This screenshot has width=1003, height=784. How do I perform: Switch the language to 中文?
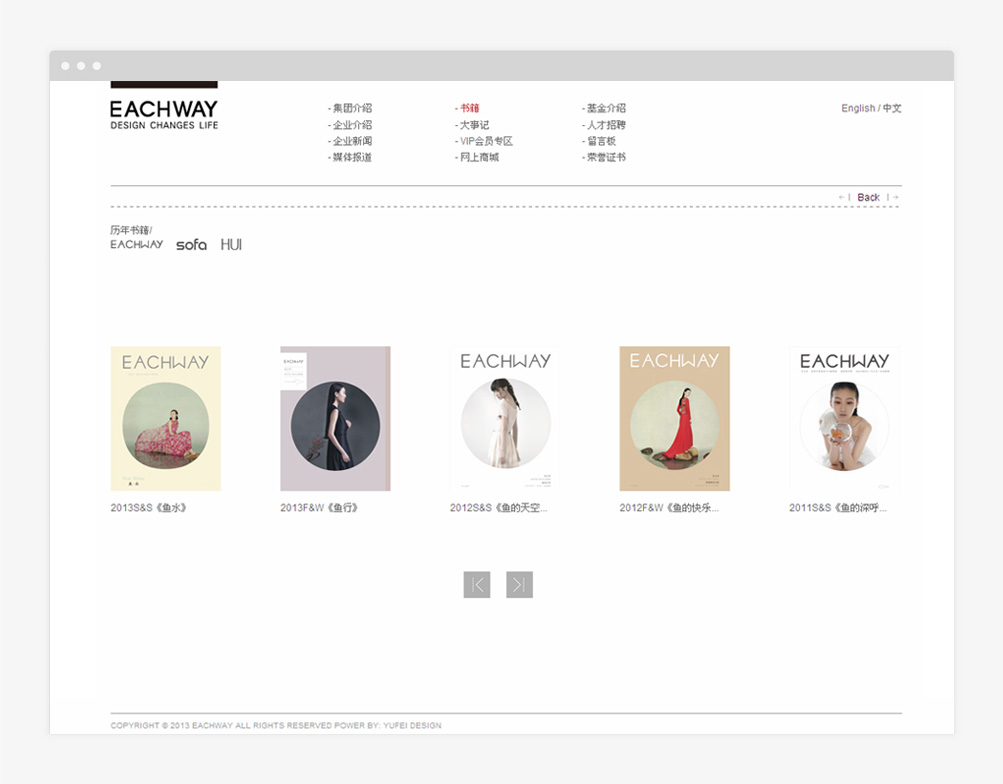[892, 108]
